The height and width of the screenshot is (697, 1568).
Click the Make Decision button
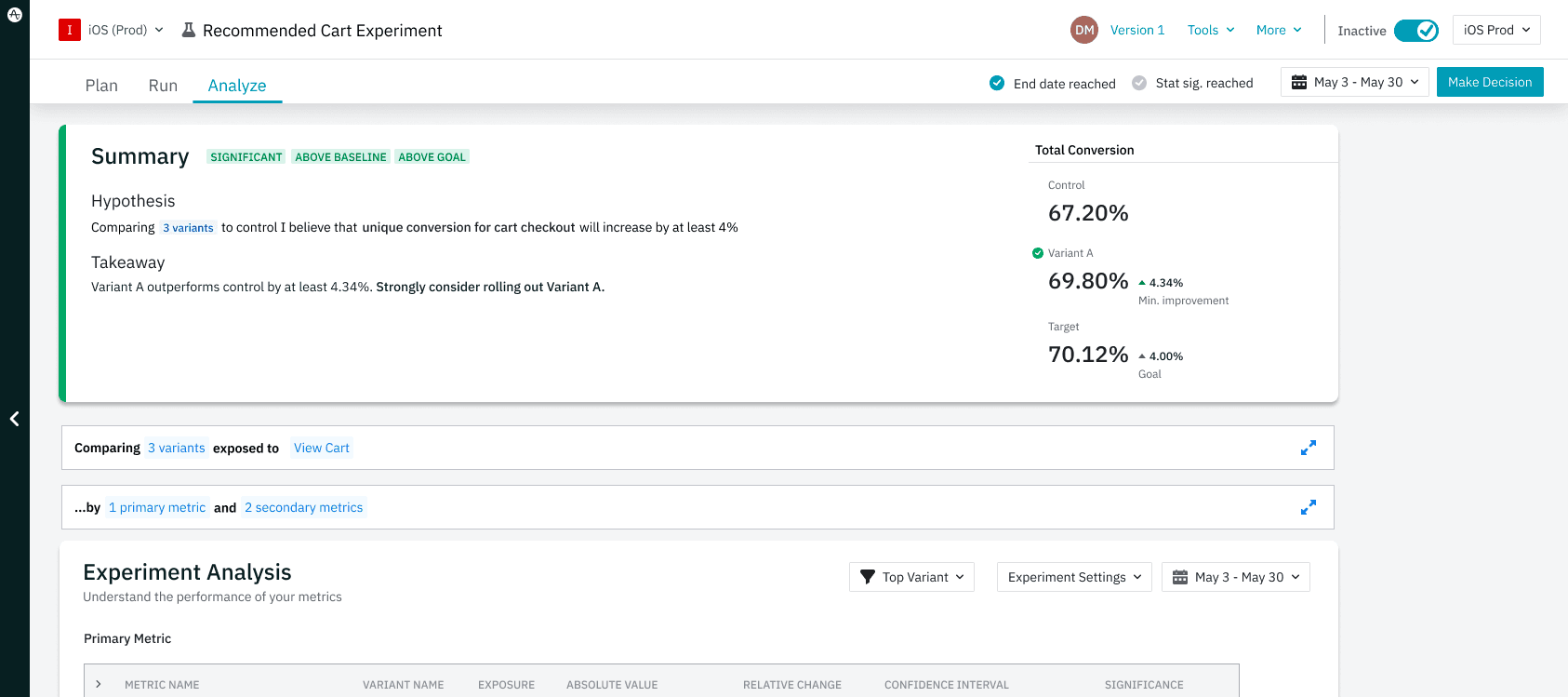coord(1489,82)
